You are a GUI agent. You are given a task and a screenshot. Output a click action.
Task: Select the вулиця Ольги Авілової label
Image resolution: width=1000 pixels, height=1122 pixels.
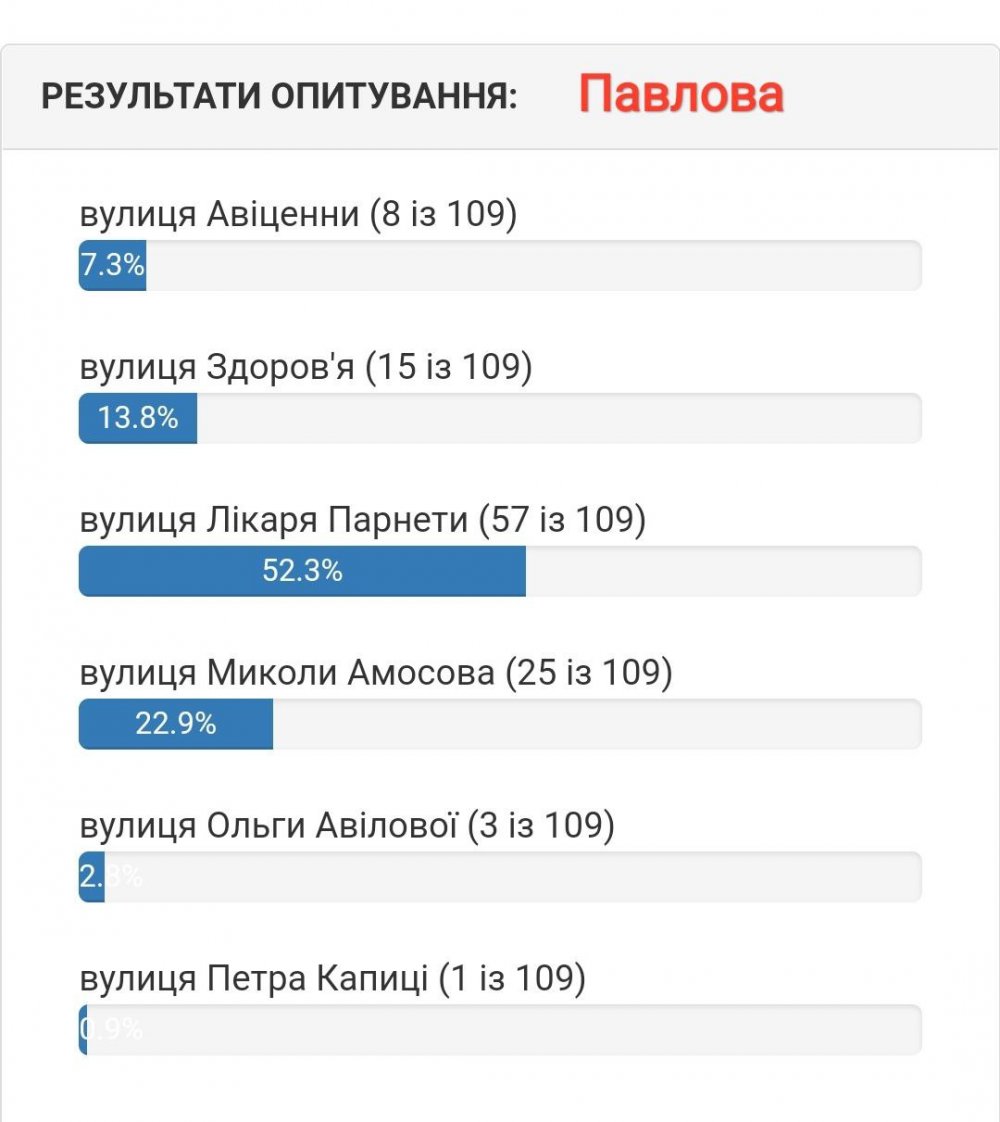[x=346, y=826]
